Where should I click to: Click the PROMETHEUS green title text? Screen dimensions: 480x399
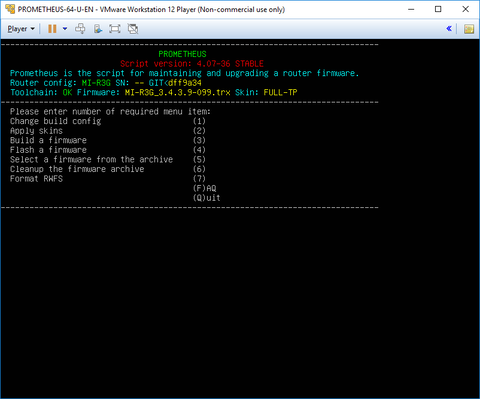tap(182, 54)
